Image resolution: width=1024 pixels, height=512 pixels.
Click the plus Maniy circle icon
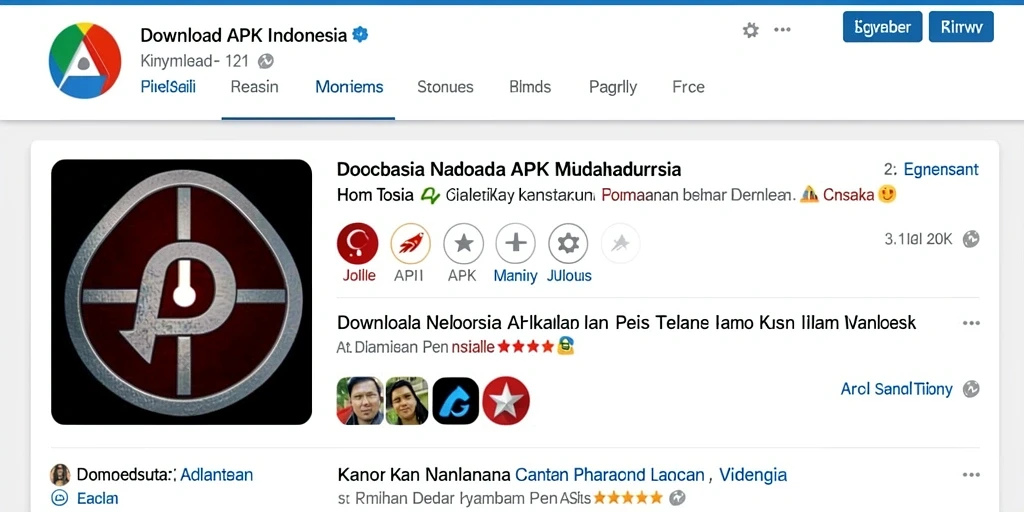(516, 243)
